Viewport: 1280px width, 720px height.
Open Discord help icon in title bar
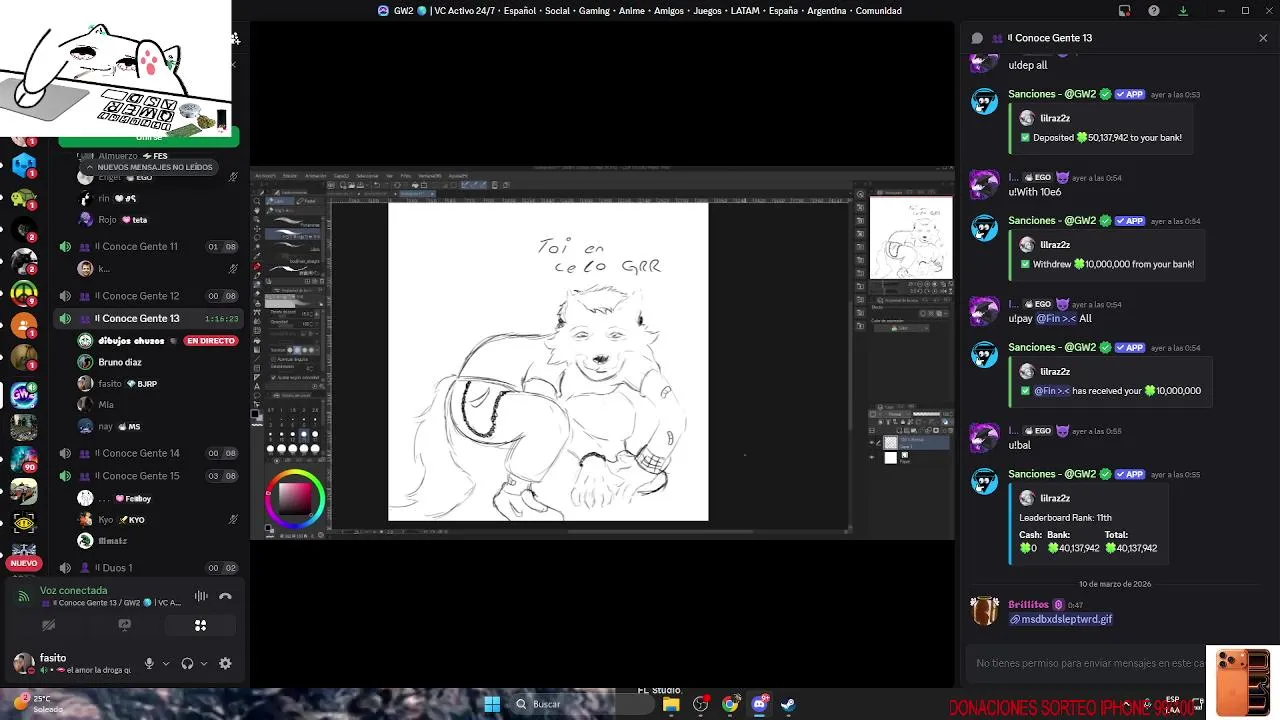tap(1154, 11)
